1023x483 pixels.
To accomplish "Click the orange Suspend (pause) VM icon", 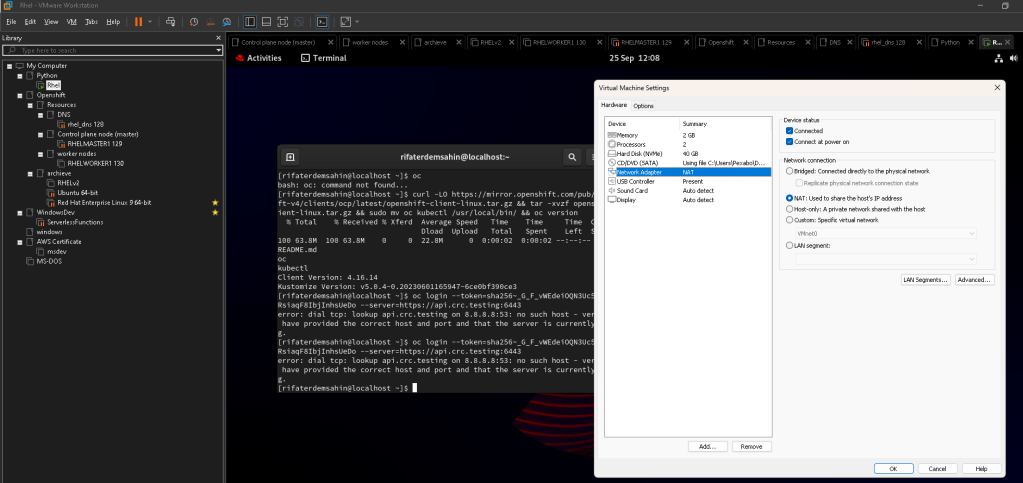I will (x=138, y=22).
